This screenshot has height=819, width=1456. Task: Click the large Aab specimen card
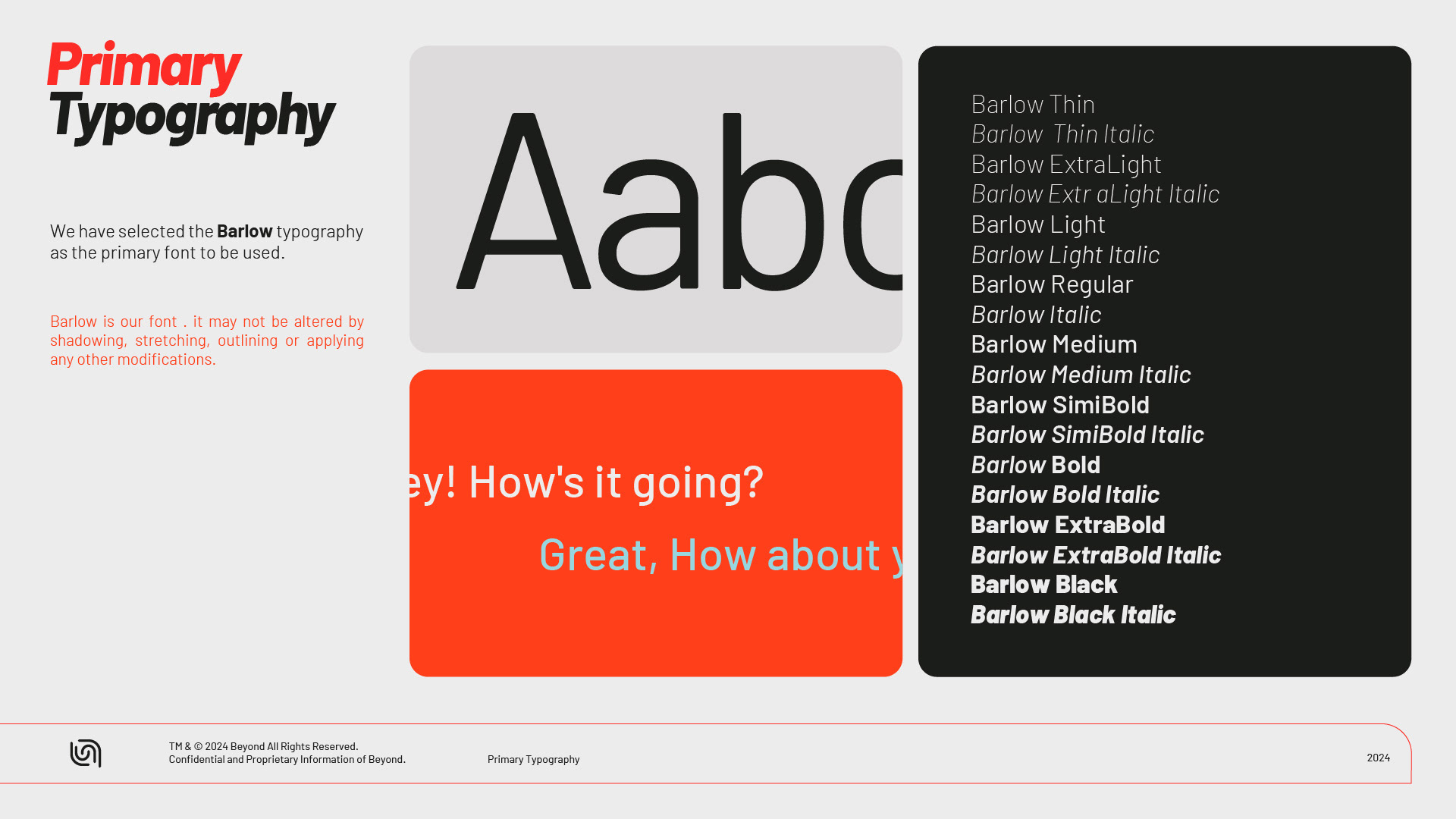pyautogui.click(x=655, y=199)
